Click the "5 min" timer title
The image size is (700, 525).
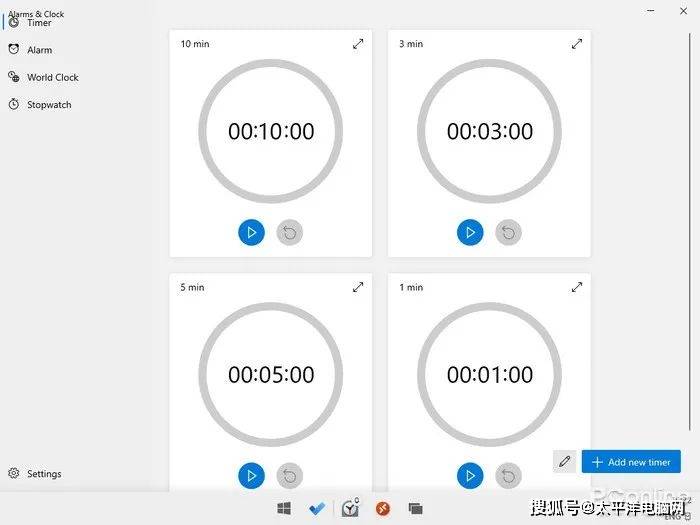click(192, 287)
